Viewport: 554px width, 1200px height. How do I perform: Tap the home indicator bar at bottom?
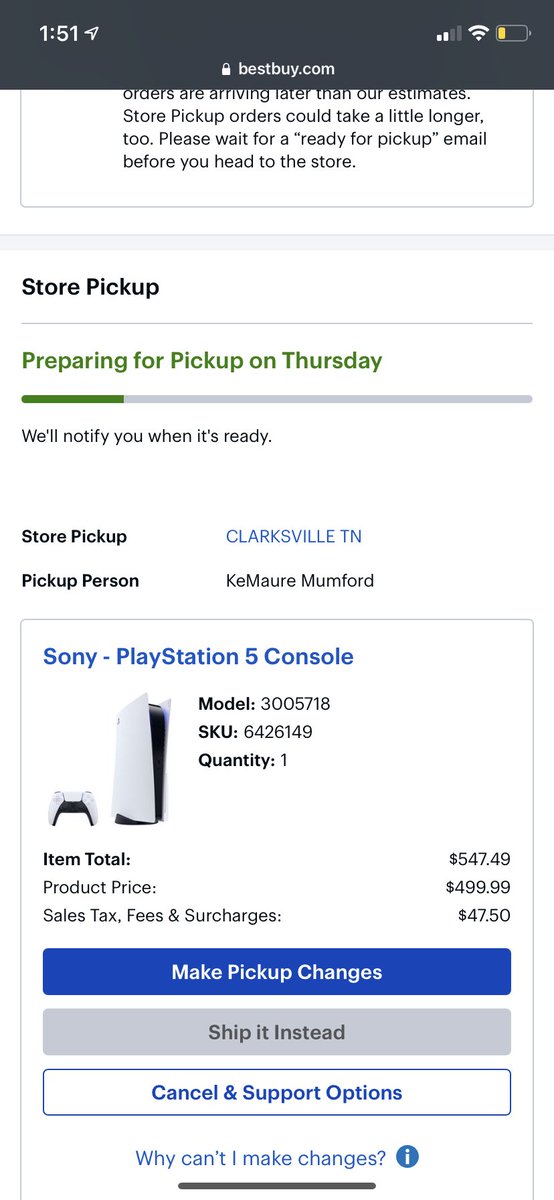(277, 1186)
